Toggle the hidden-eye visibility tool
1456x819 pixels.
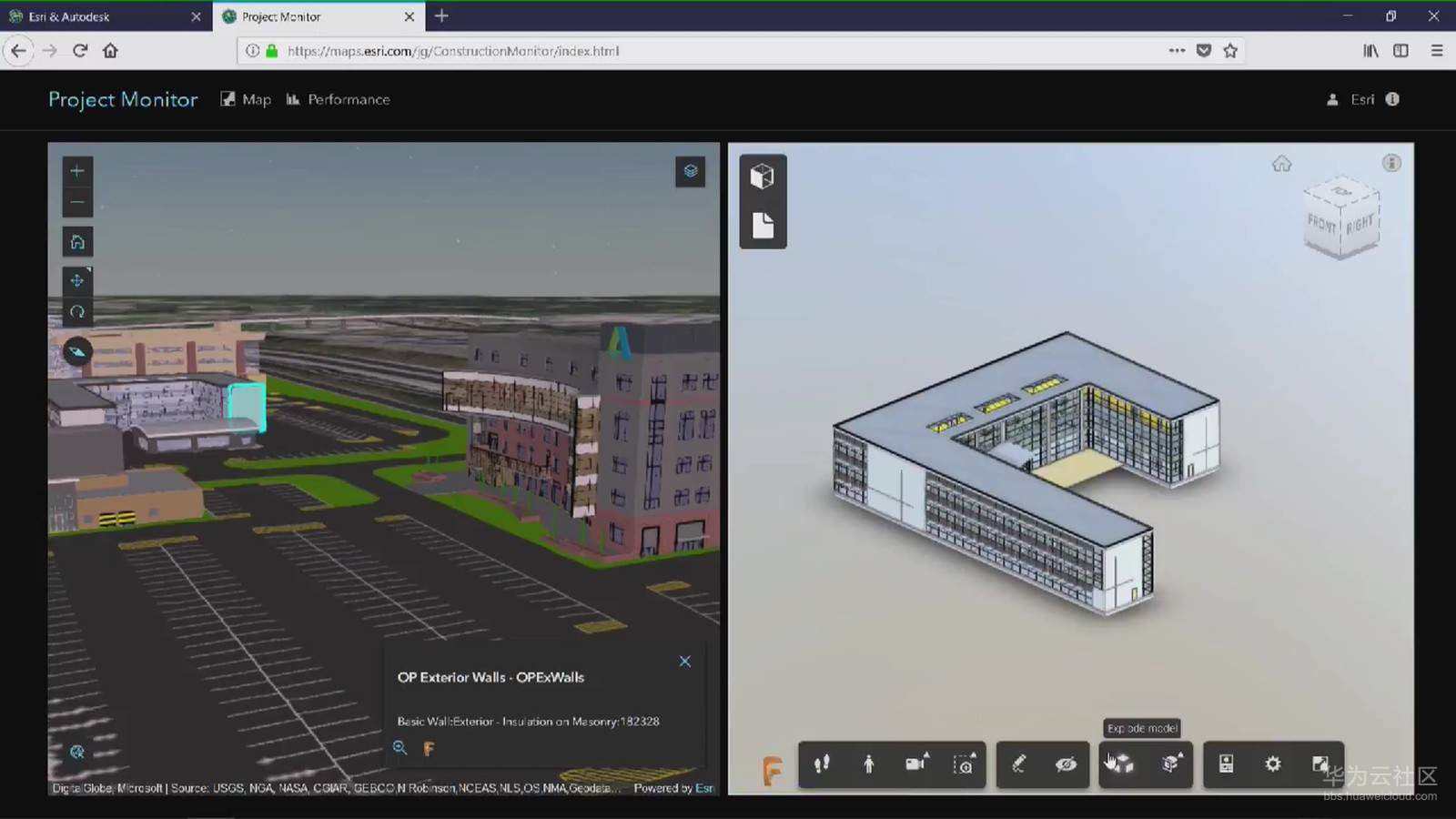pos(1067,764)
